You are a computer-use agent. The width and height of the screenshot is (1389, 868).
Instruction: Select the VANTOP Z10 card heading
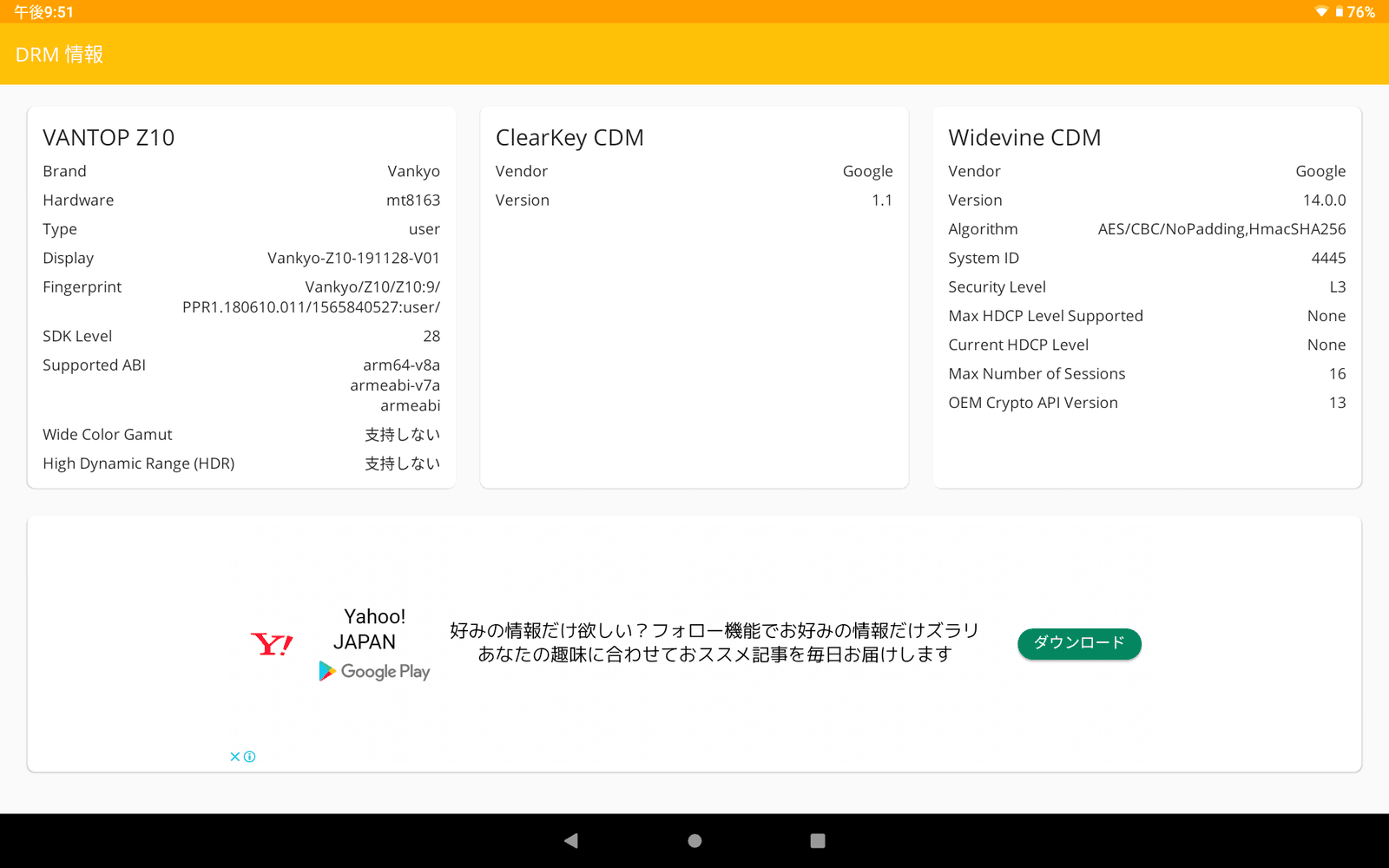[x=109, y=138]
